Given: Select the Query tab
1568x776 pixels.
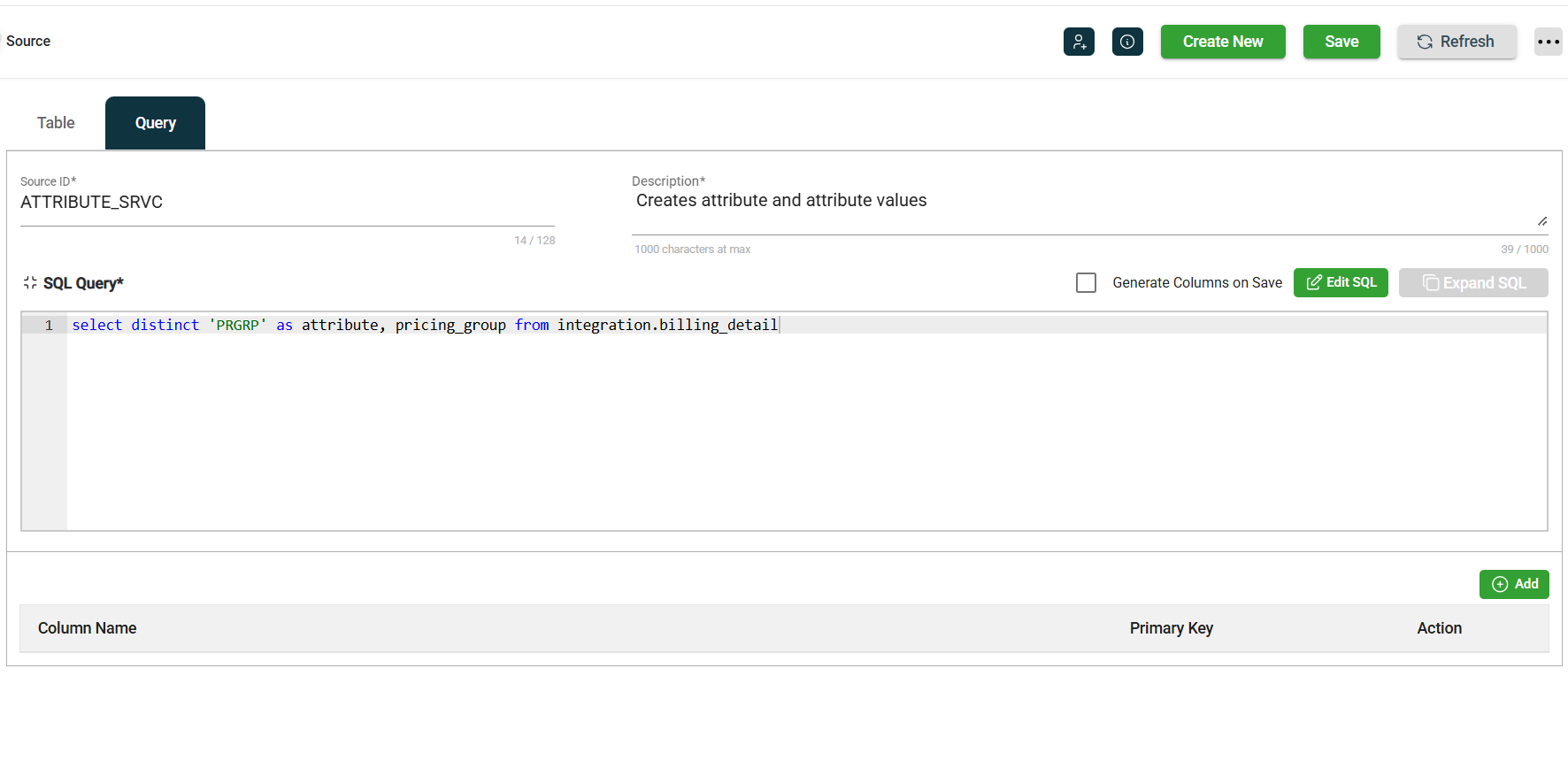Looking at the screenshot, I should (155, 123).
